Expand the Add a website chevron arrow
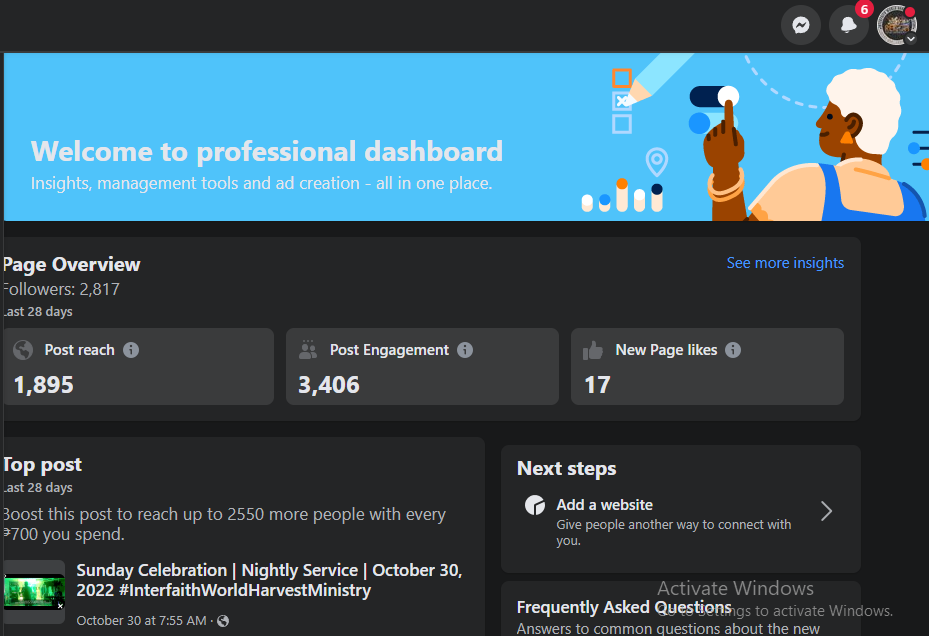Screen dimensions: 929x636 [827, 510]
